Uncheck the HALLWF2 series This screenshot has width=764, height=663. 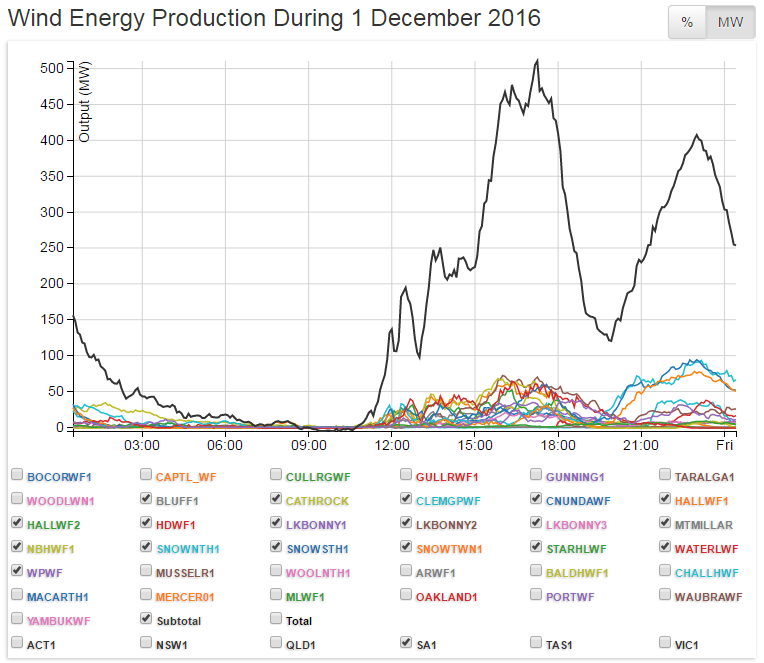coord(17,523)
